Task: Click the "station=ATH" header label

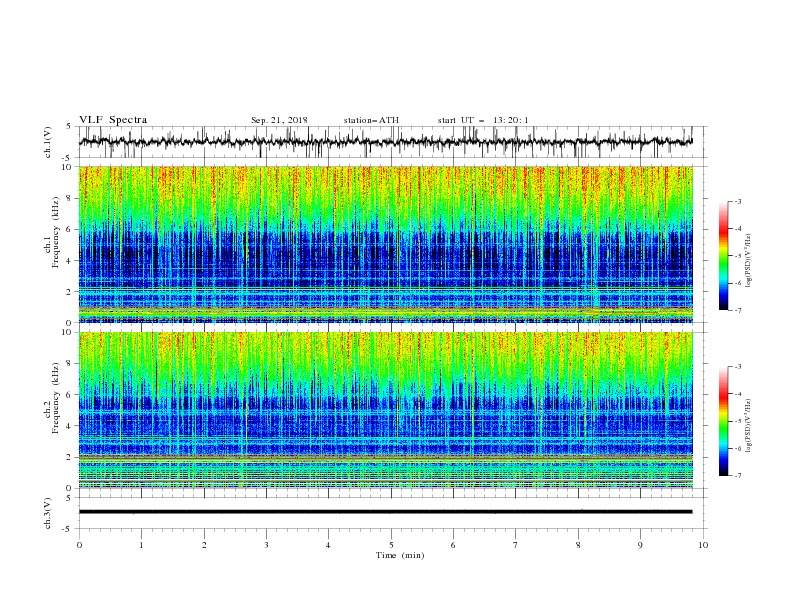Action: (x=371, y=120)
